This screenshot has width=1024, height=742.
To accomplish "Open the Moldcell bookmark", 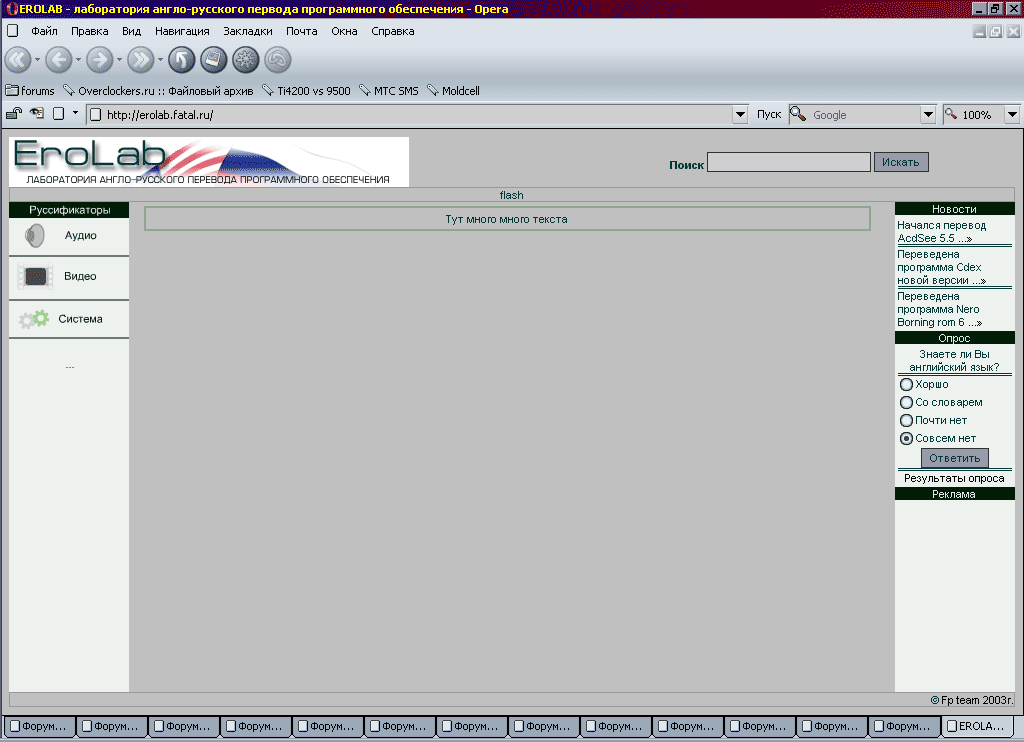I will click(x=453, y=91).
